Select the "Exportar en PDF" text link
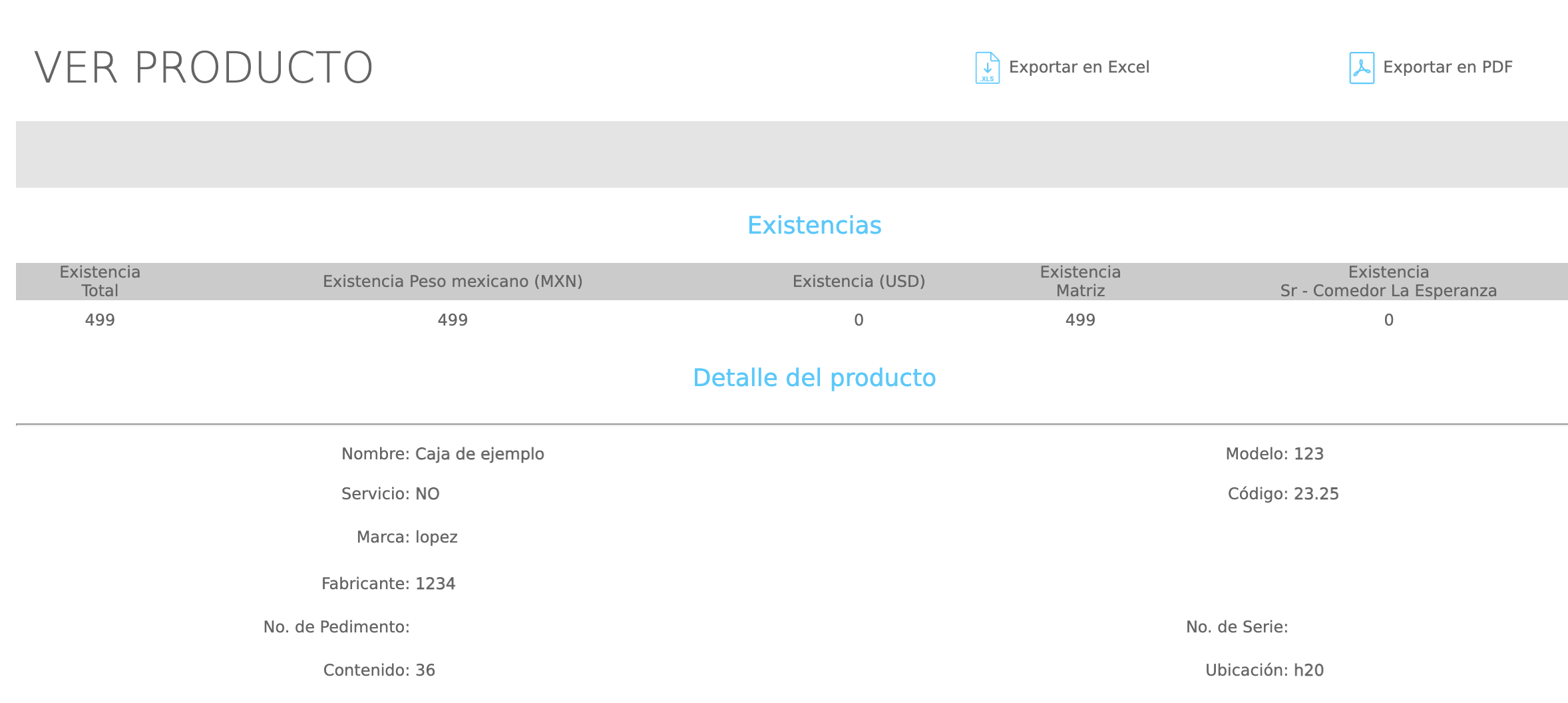Image resolution: width=1568 pixels, height=703 pixels. (1448, 67)
